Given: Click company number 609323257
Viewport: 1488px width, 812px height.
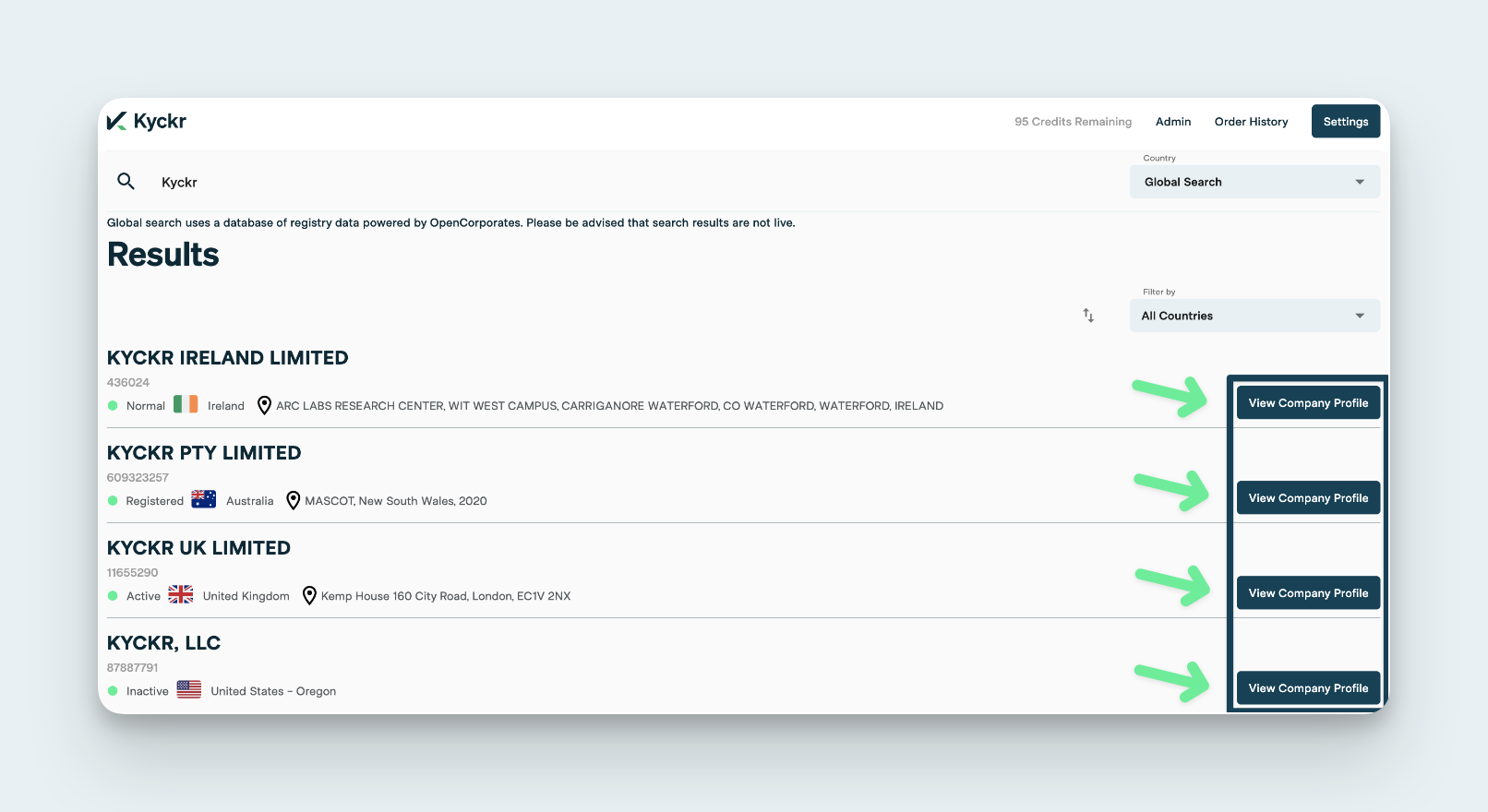Looking at the screenshot, I should pyautogui.click(x=138, y=477).
